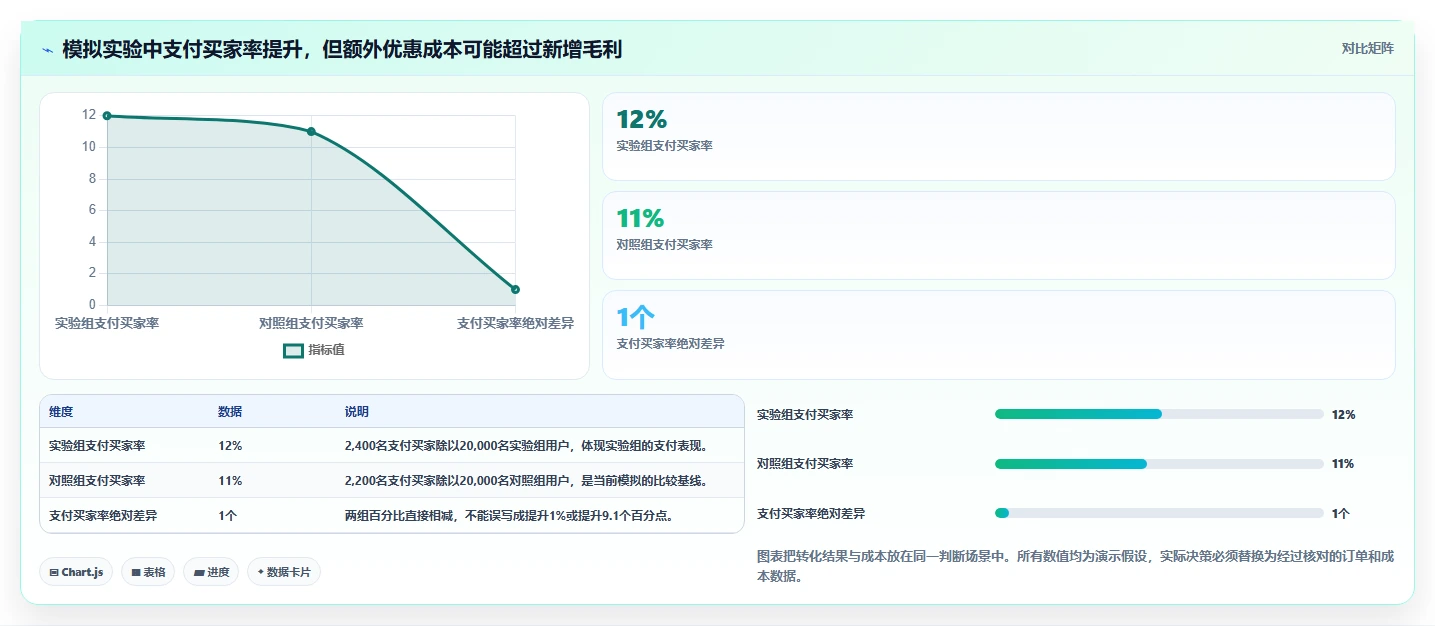Click the 11% value in KPI card

pyautogui.click(x=640, y=218)
